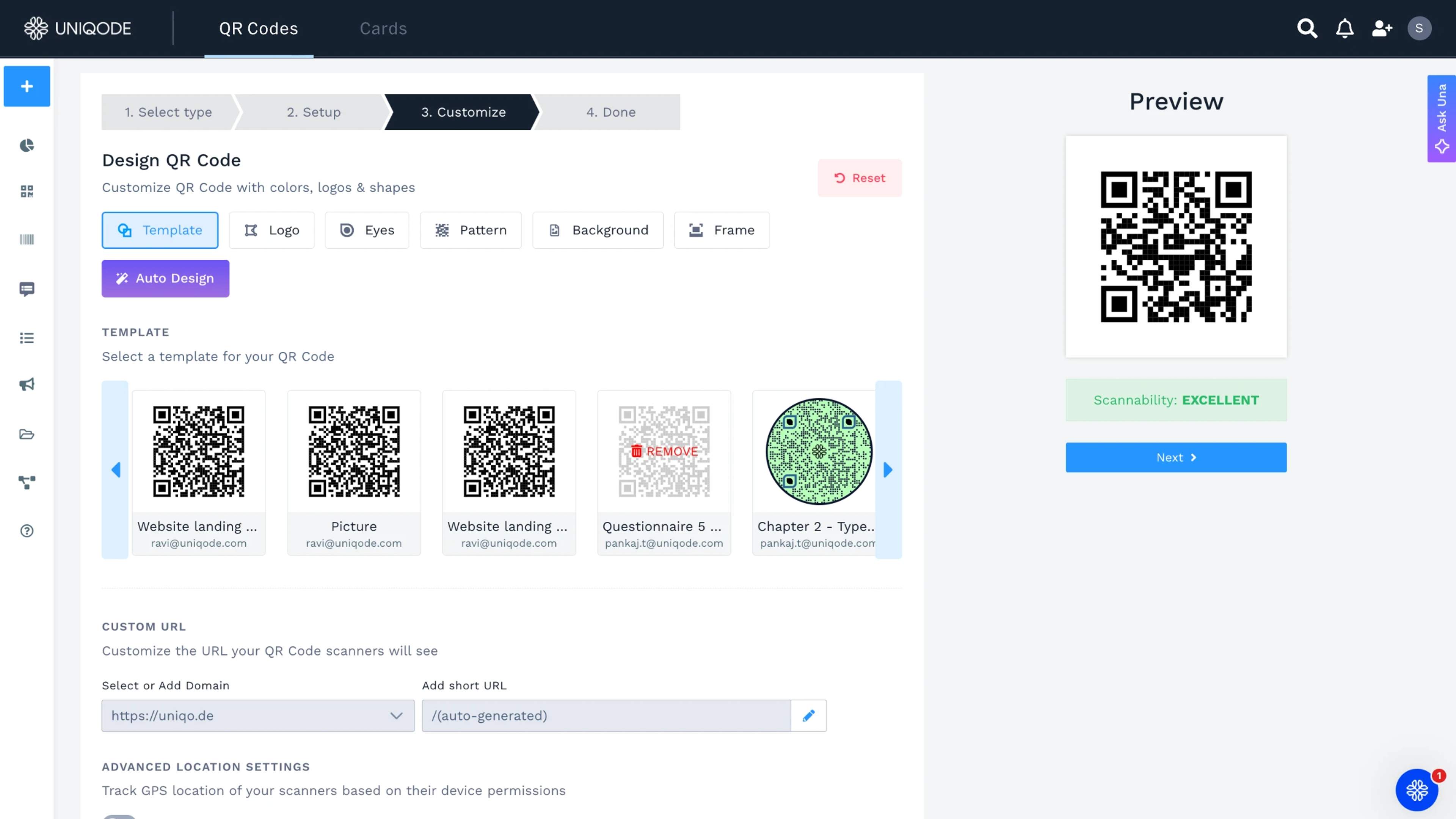
Task: Select the Frame design option
Action: pyautogui.click(x=722, y=230)
